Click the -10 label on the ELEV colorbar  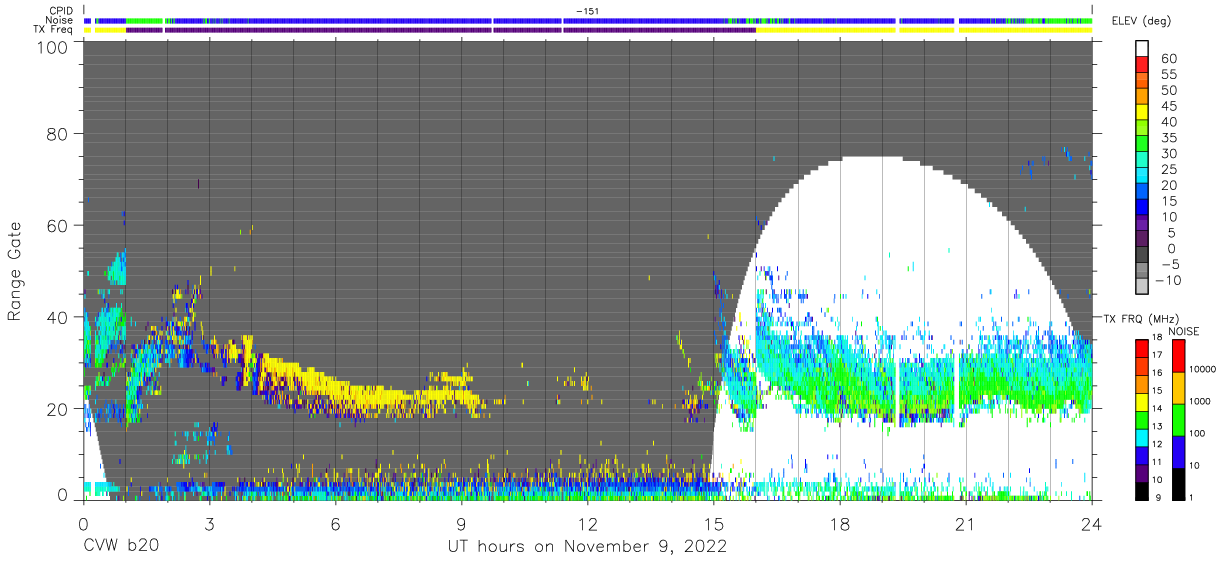[x=1168, y=280]
